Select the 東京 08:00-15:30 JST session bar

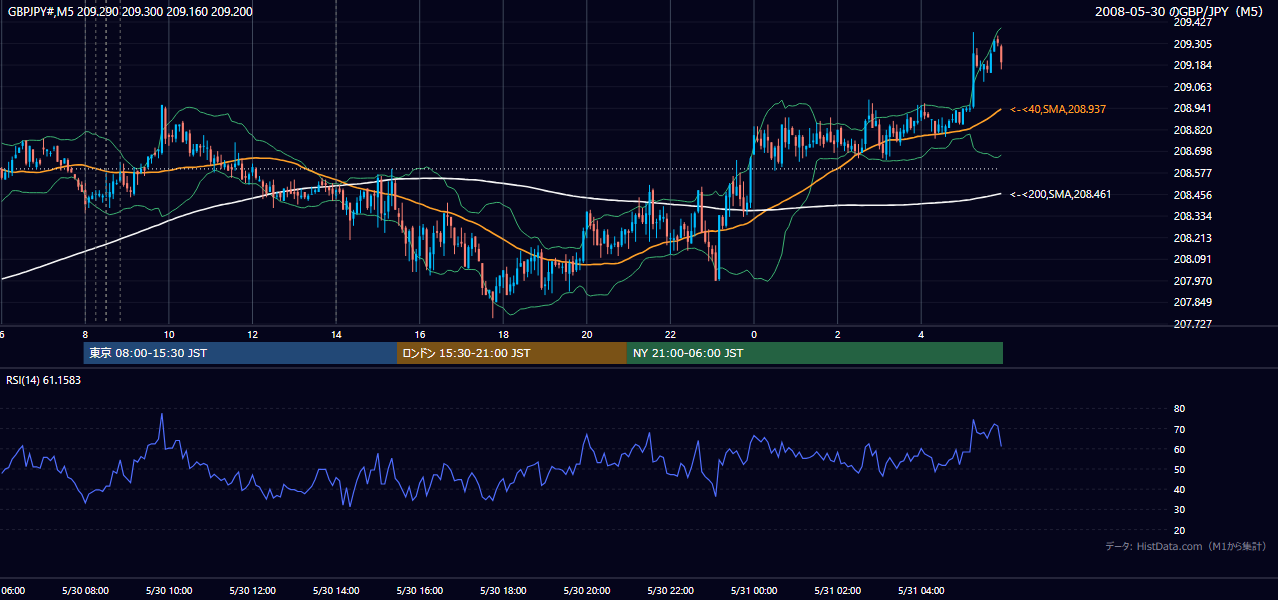tap(240, 353)
